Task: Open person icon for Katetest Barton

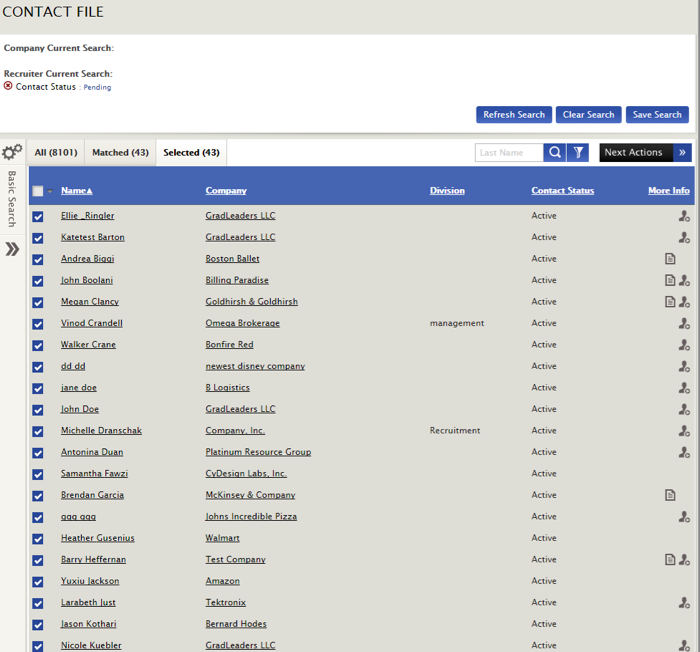Action: point(684,237)
